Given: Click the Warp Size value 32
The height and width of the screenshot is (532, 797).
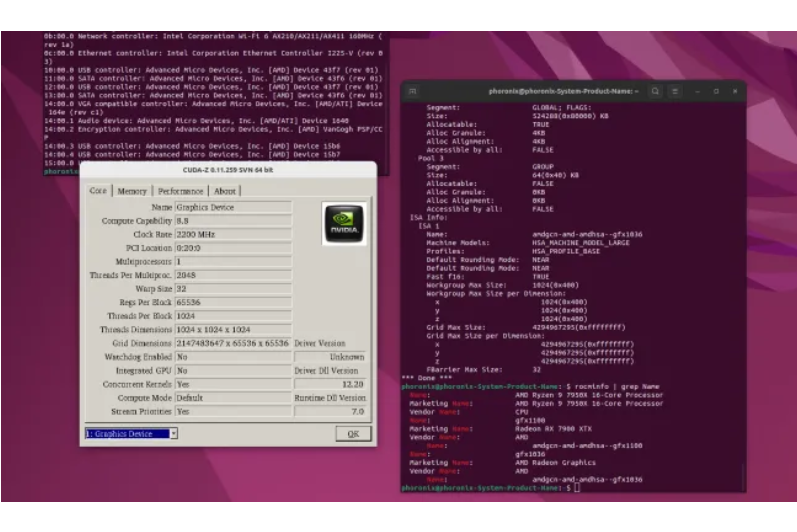Looking at the screenshot, I should (x=233, y=289).
